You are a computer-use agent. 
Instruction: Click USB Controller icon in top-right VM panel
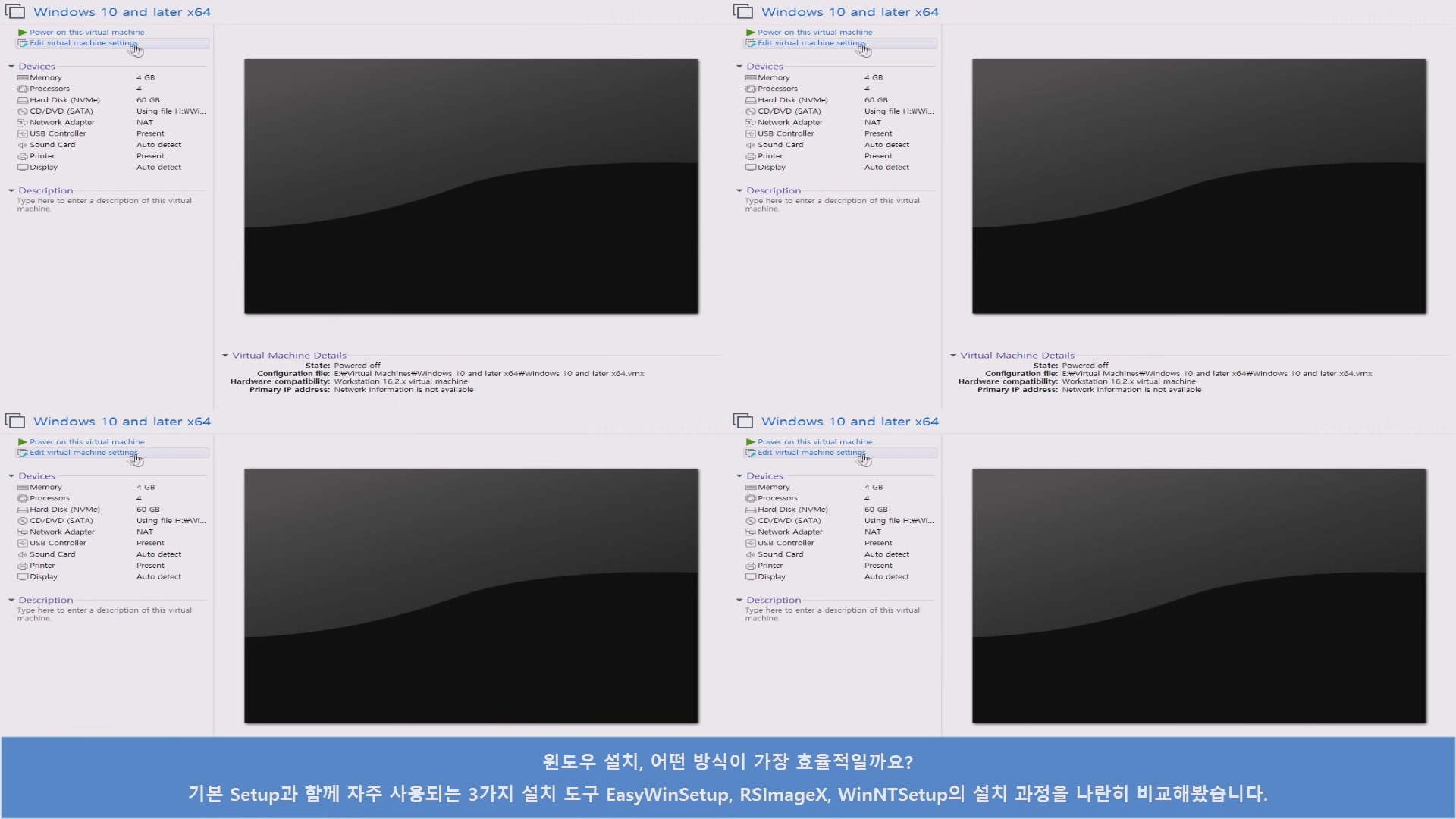coord(751,133)
